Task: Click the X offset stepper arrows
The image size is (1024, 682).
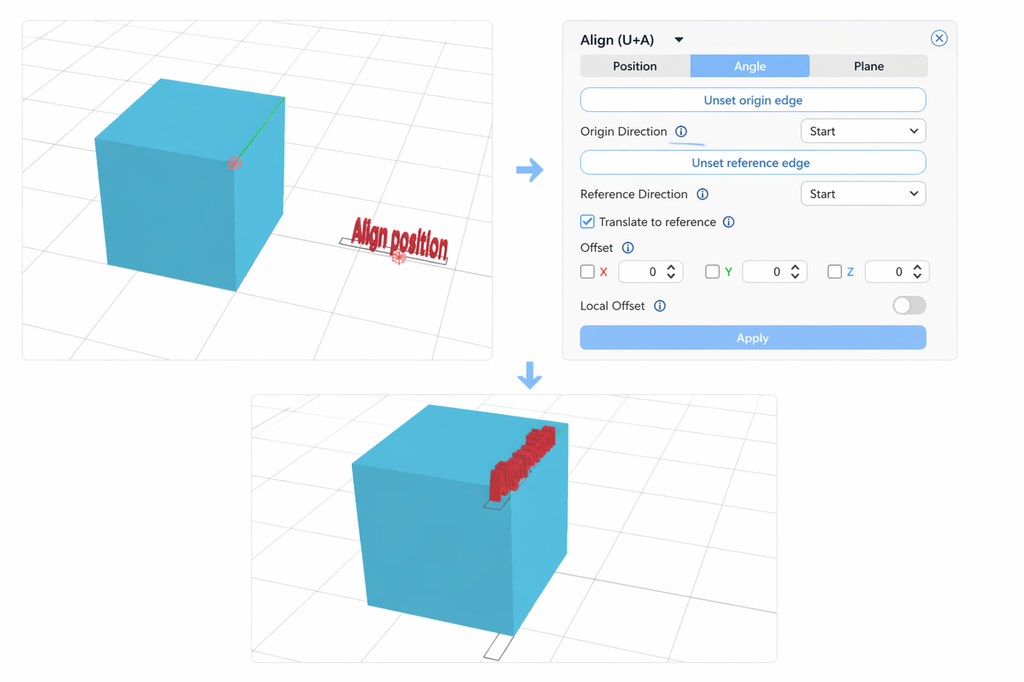Action: click(x=671, y=272)
